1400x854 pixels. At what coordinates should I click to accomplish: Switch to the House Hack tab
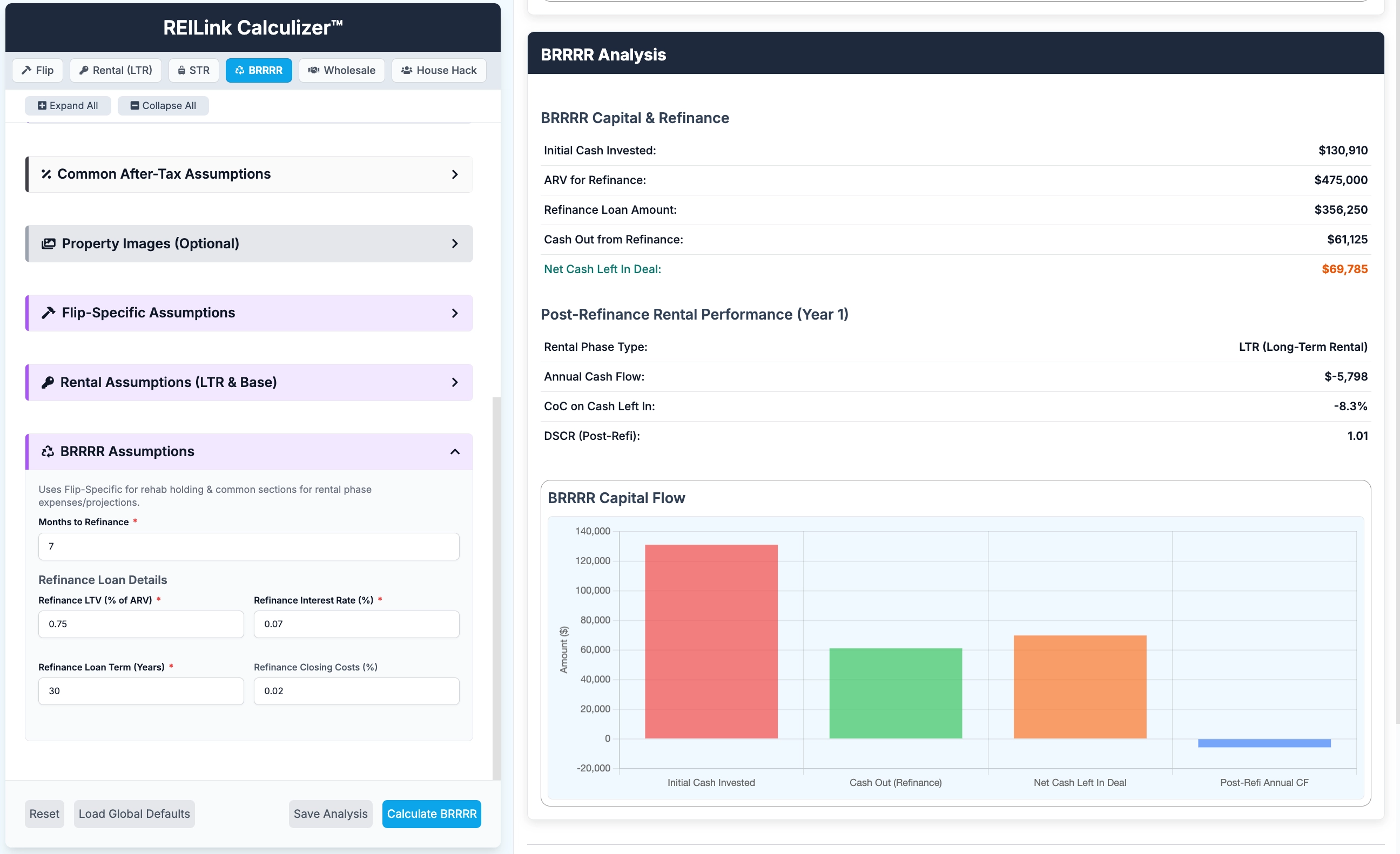point(439,70)
